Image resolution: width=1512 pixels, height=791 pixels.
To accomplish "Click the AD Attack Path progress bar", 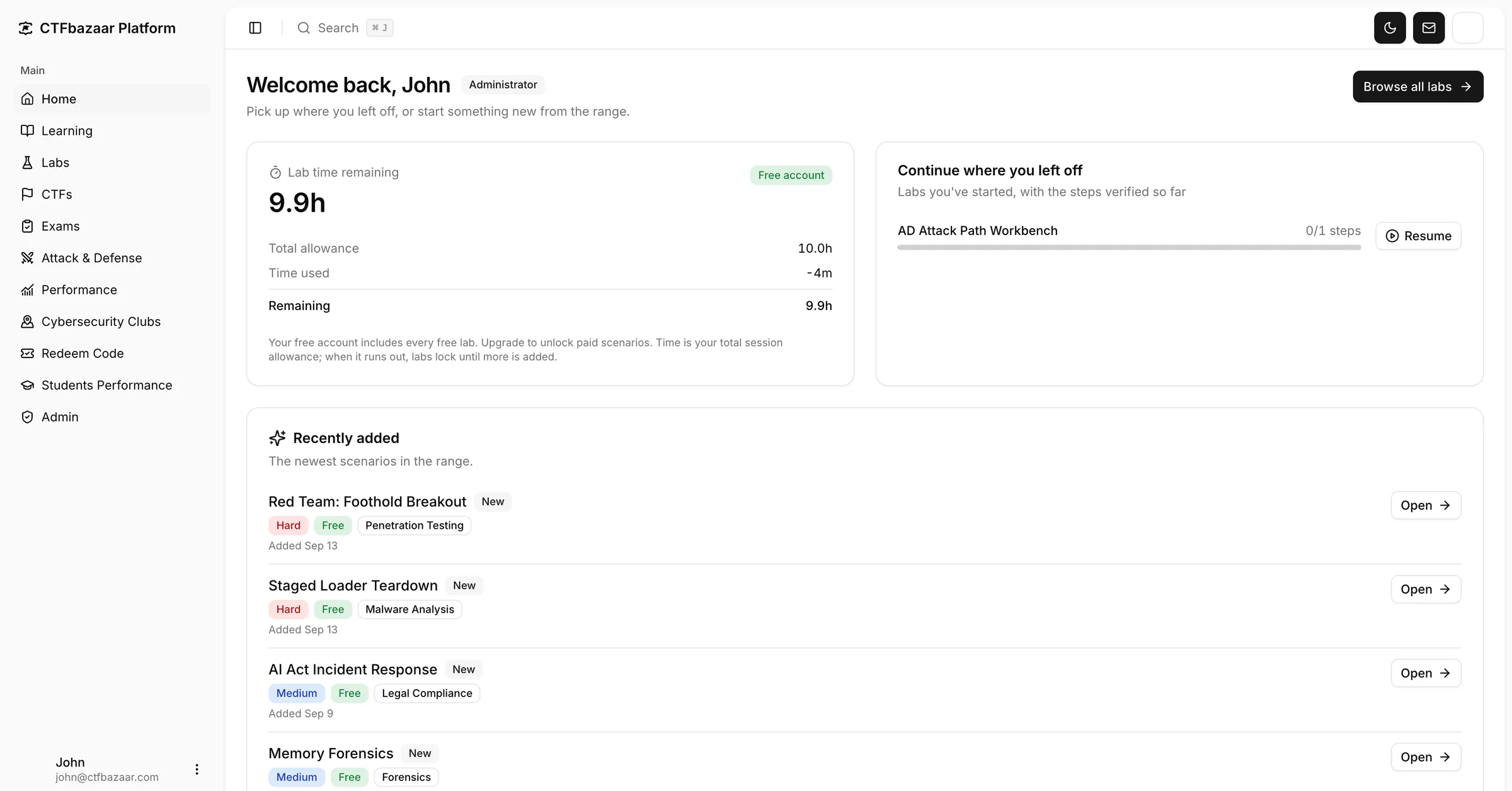I will 1129,248.
